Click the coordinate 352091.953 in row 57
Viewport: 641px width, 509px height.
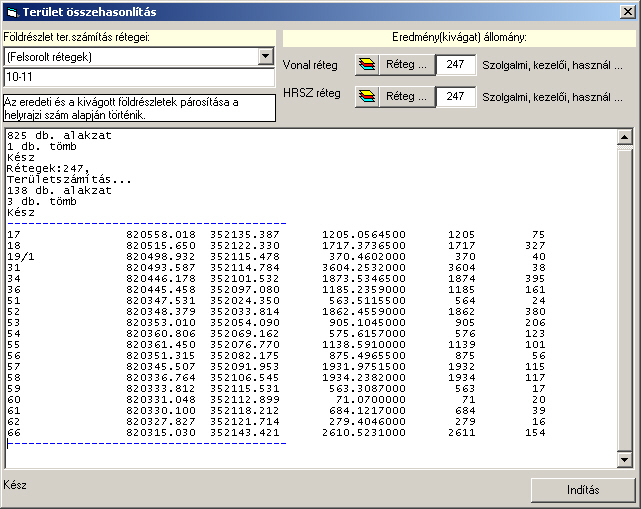[x=245, y=367]
